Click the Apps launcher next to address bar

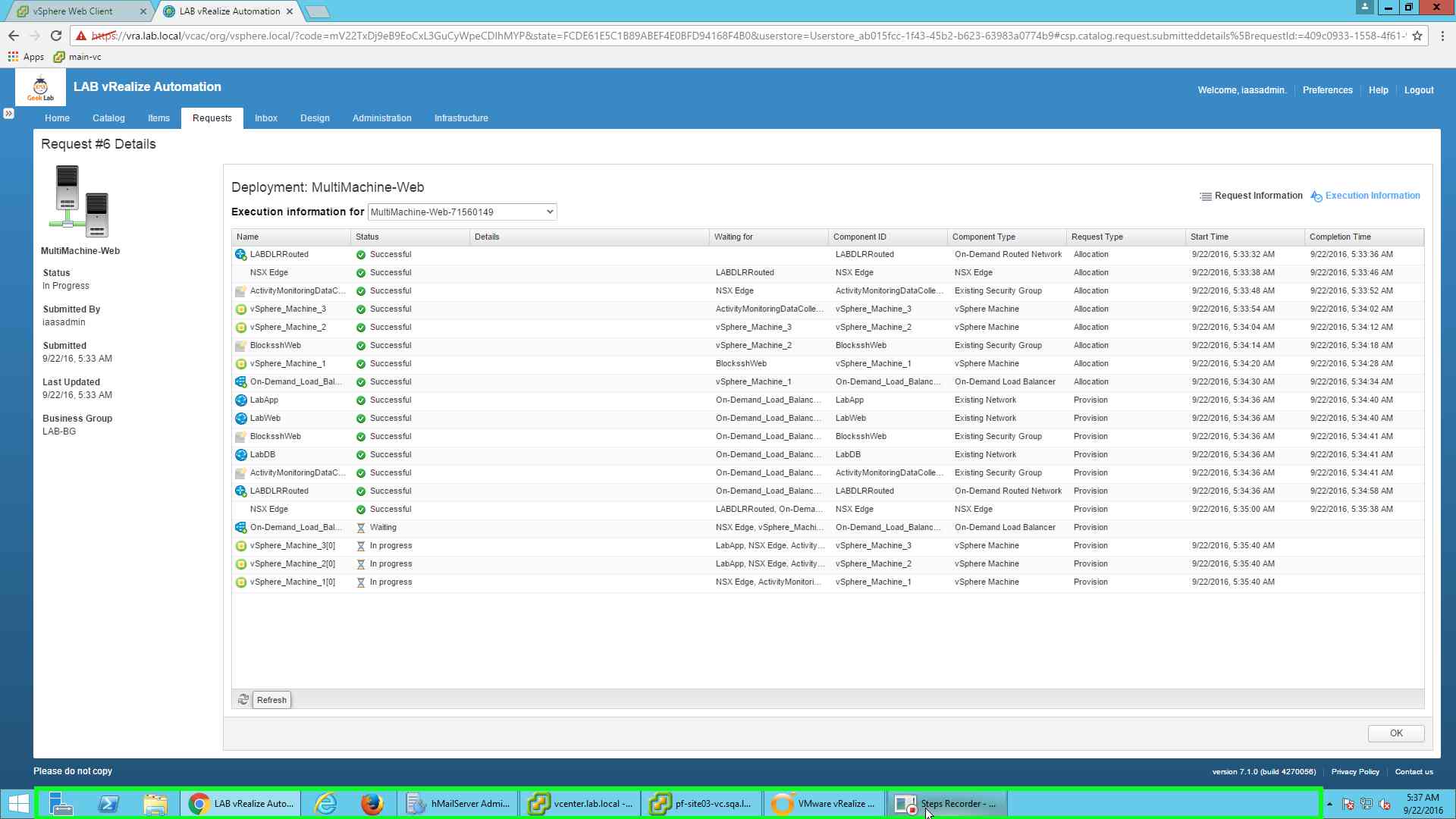pyautogui.click(x=12, y=56)
